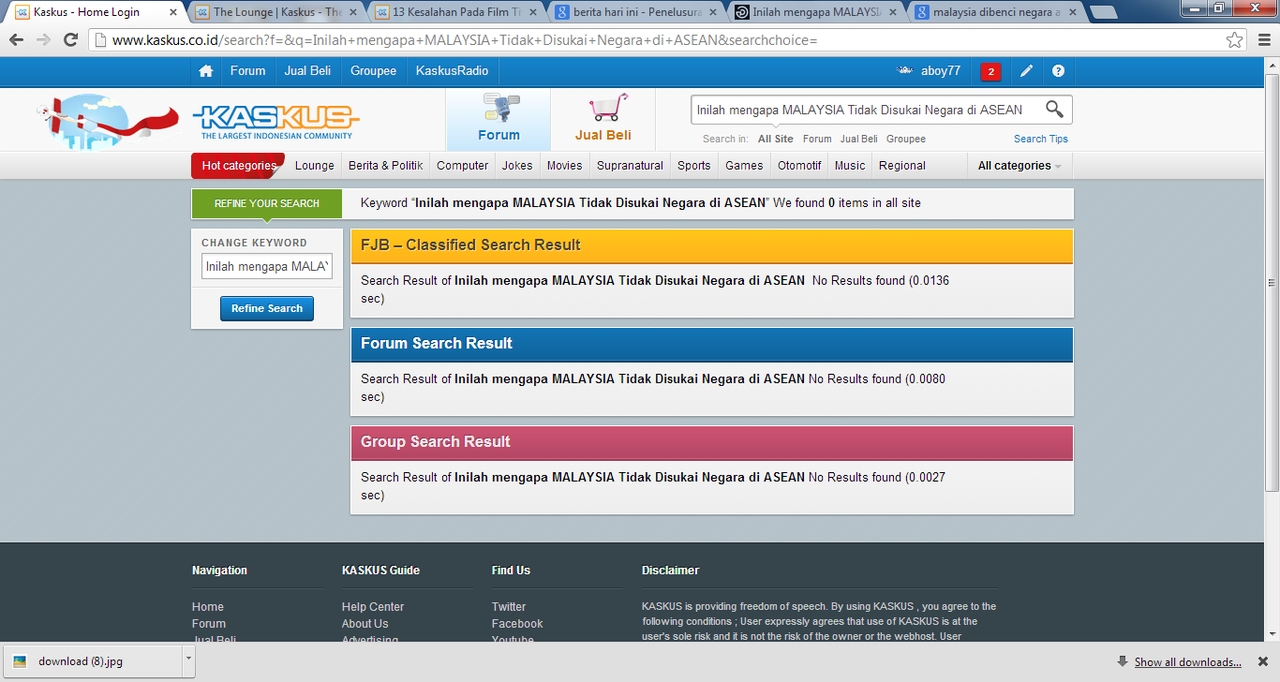
Task: Open the Movies category
Action: click(x=564, y=166)
